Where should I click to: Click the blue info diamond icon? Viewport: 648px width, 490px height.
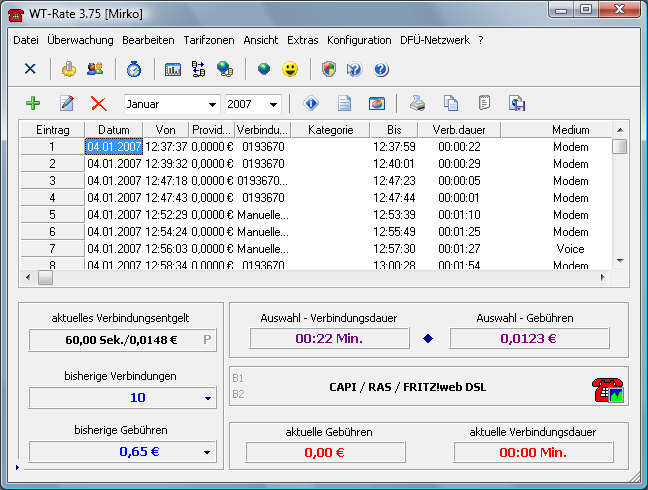point(311,103)
